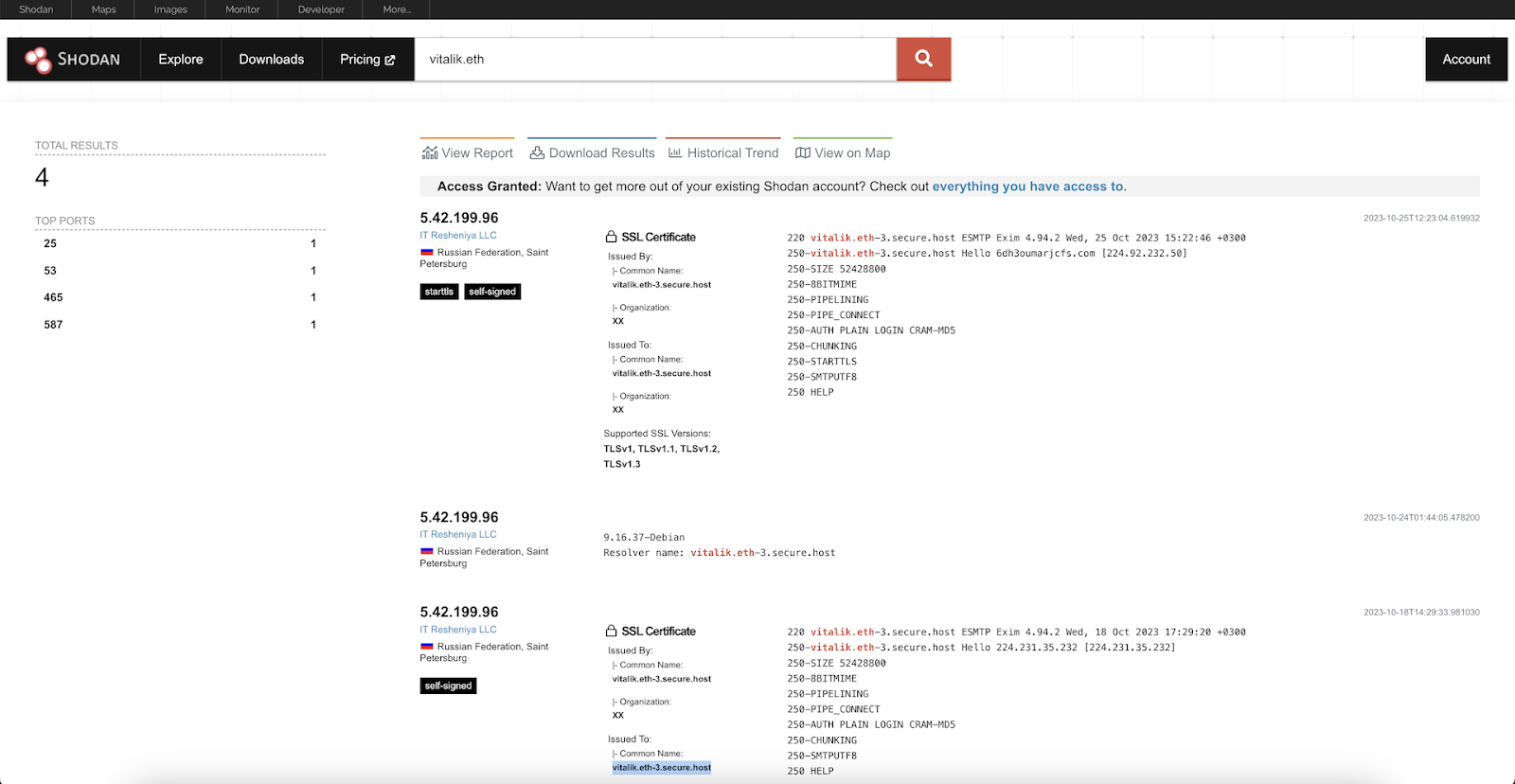Open the Pricing page

click(367, 59)
